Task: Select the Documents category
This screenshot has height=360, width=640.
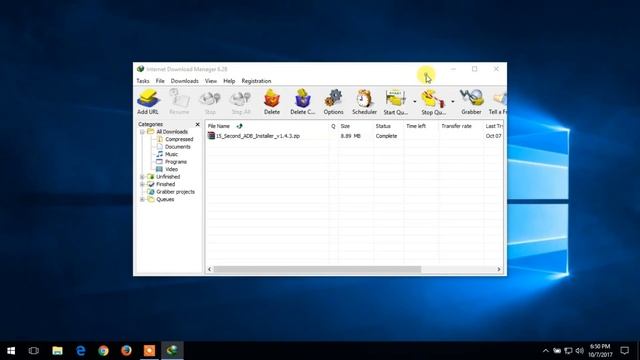Action: click(178, 147)
